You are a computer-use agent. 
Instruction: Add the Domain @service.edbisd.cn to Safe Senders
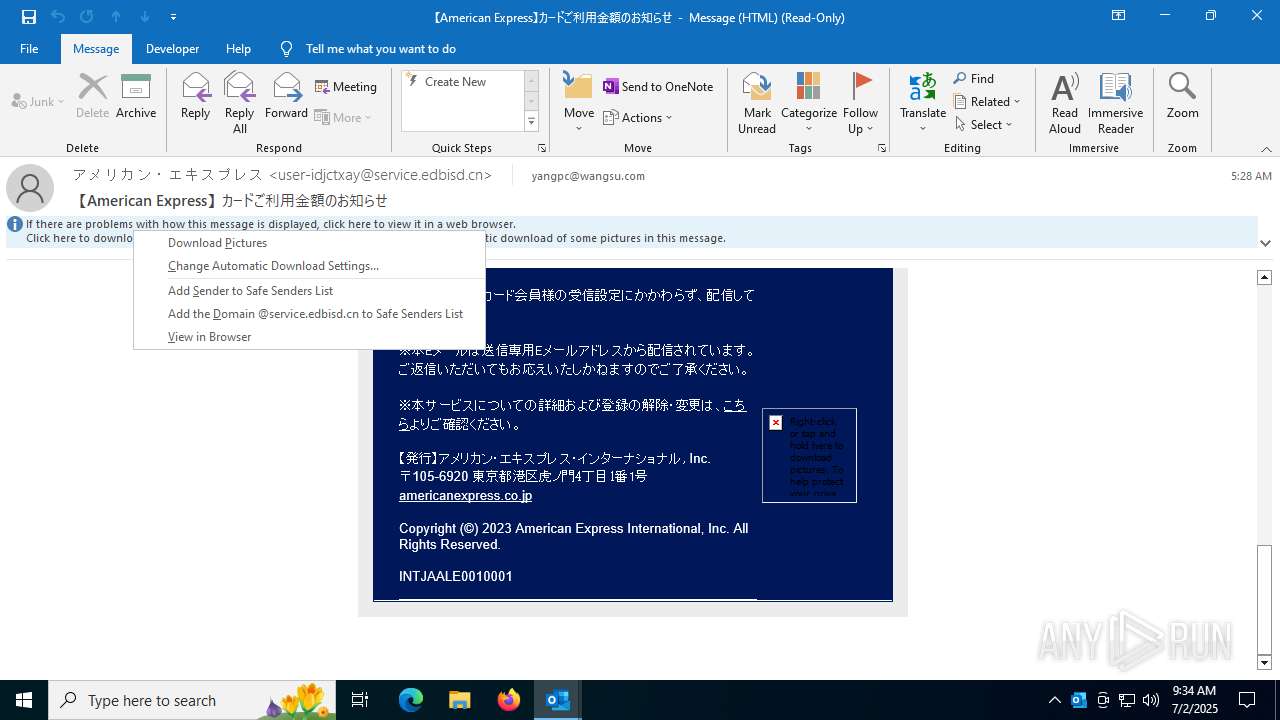[x=310, y=314]
